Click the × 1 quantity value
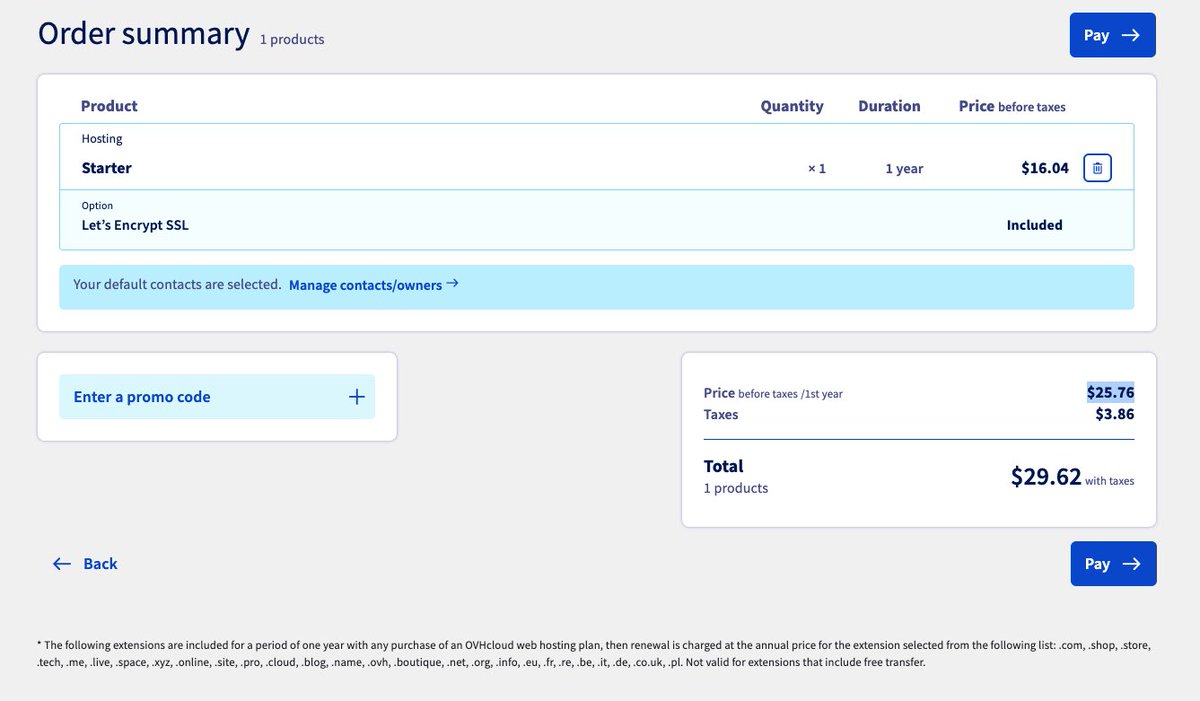 (817, 168)
